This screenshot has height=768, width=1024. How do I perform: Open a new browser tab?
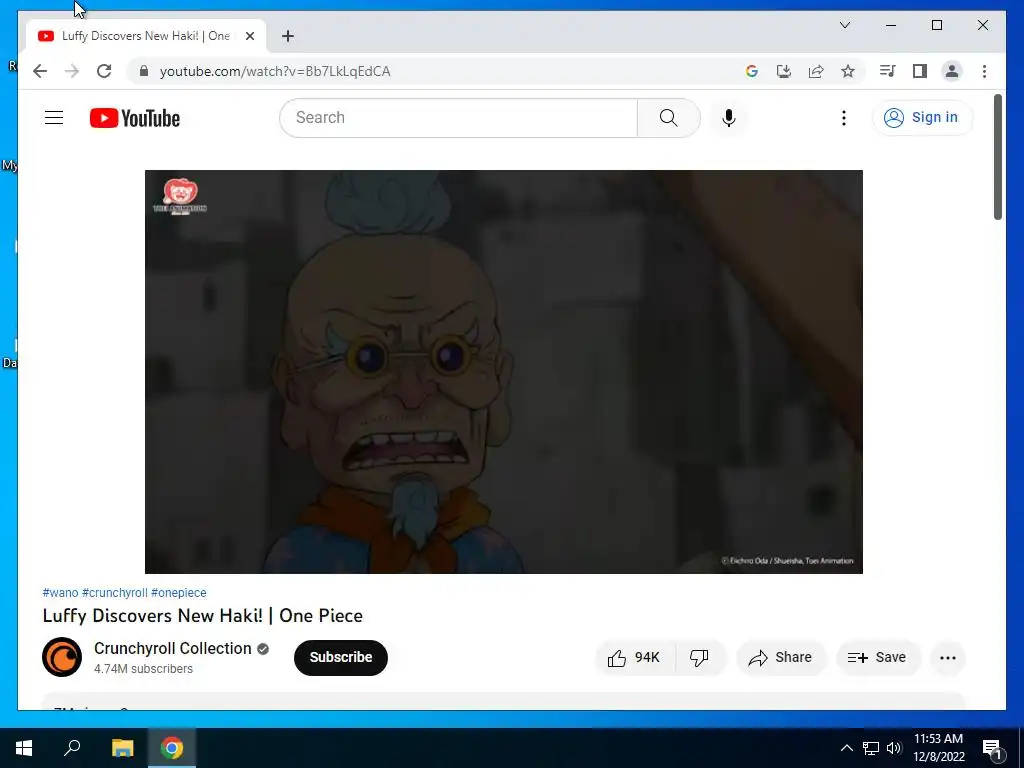click(287, 36)
